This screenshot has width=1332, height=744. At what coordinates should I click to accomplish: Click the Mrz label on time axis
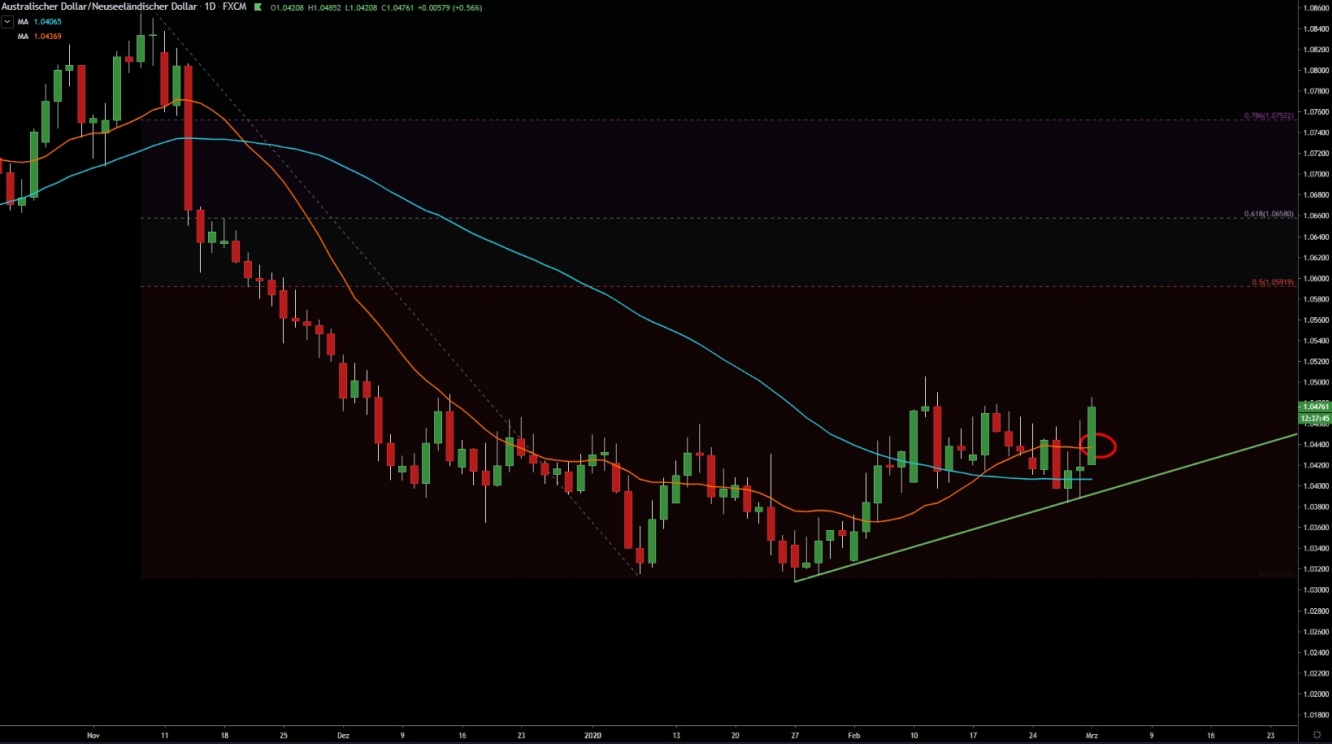pos(1092,734)
